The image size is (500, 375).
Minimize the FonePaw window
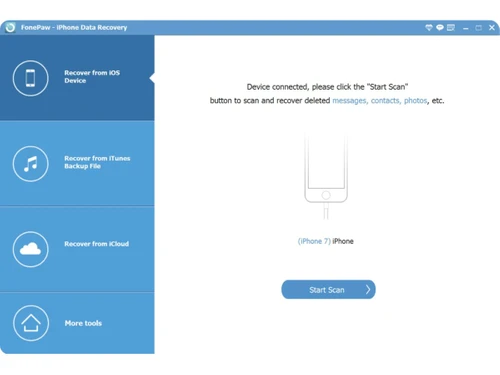point(466,28)
